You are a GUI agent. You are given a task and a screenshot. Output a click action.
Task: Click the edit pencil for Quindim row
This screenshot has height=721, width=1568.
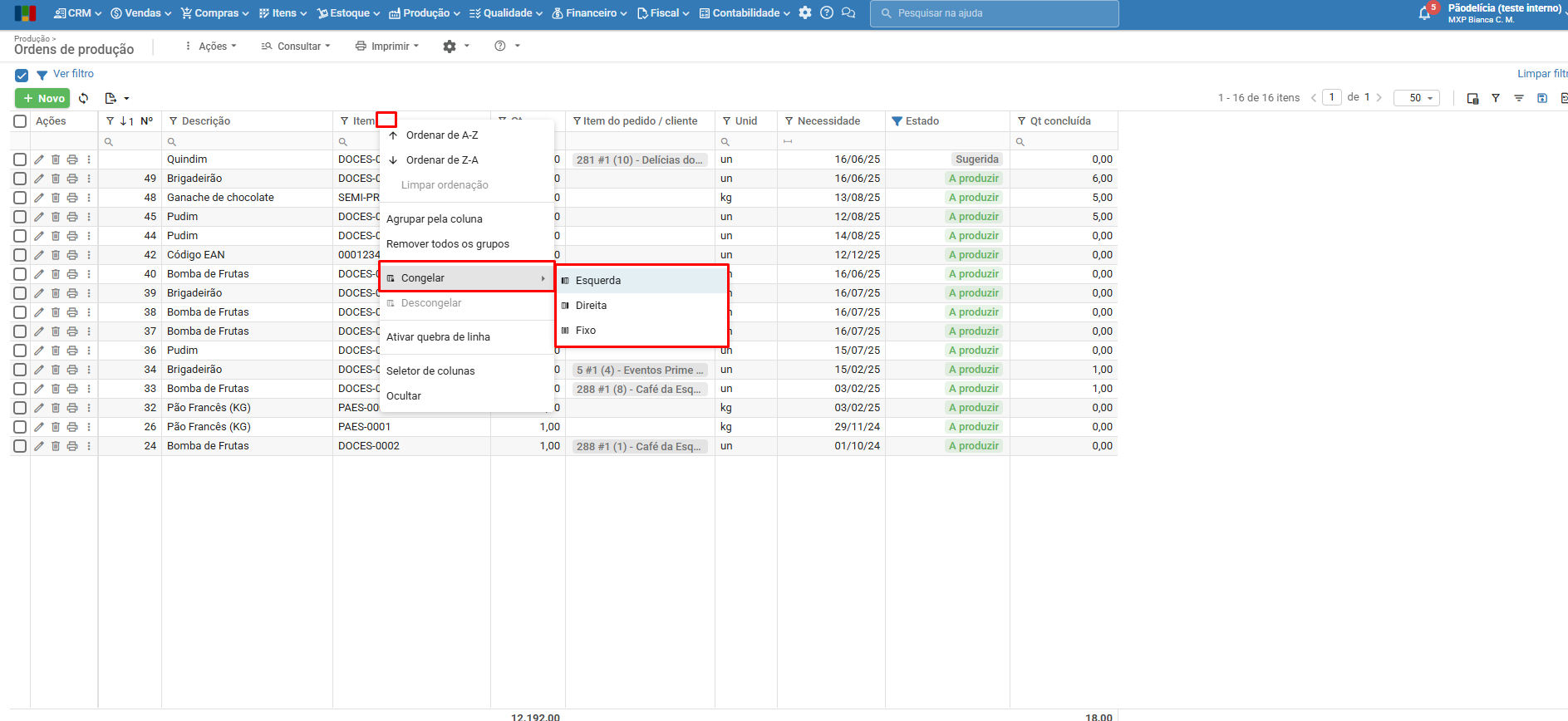pyautogui.click(x=39, y=159)
